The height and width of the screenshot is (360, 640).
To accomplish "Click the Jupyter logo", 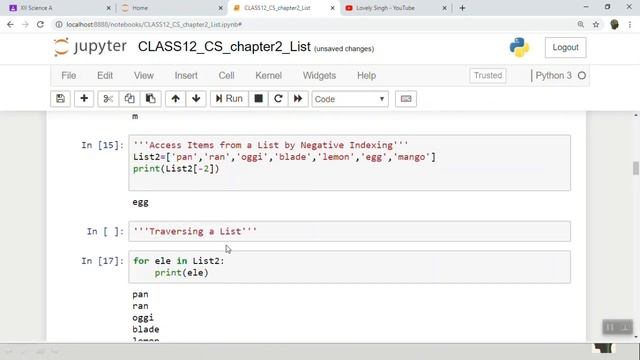I will tap(90, 47).
